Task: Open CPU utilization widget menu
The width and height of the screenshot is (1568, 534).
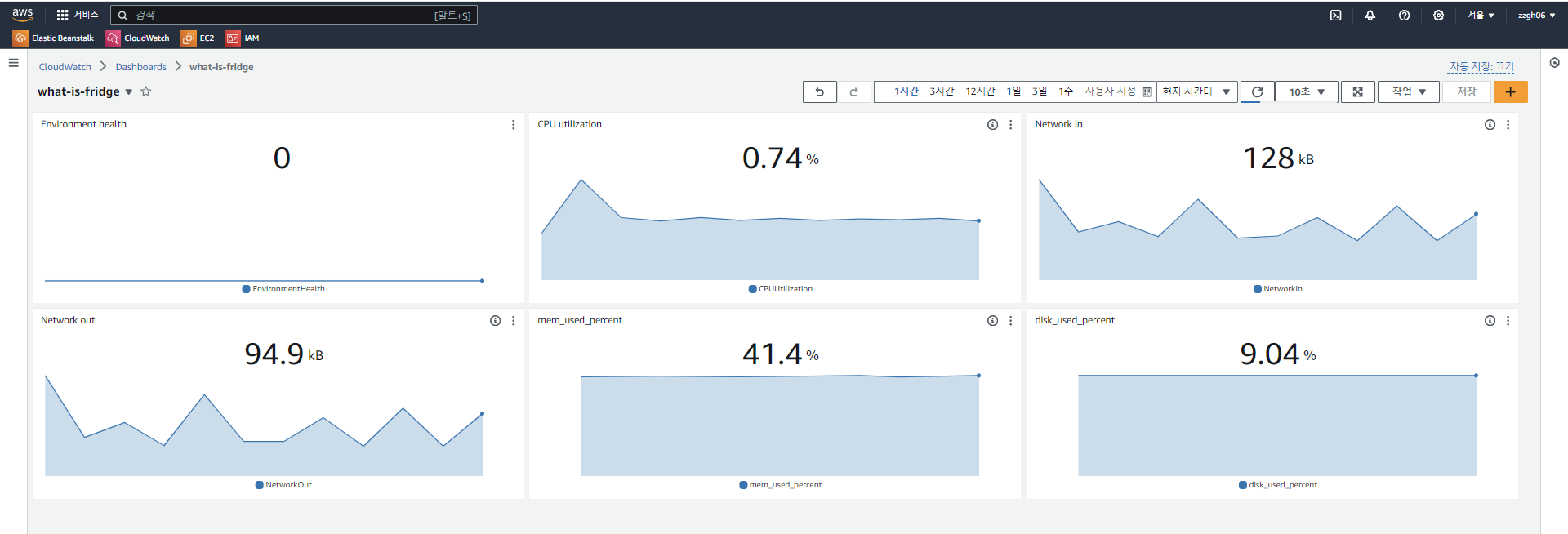Action: click(x=1010, y=125)
